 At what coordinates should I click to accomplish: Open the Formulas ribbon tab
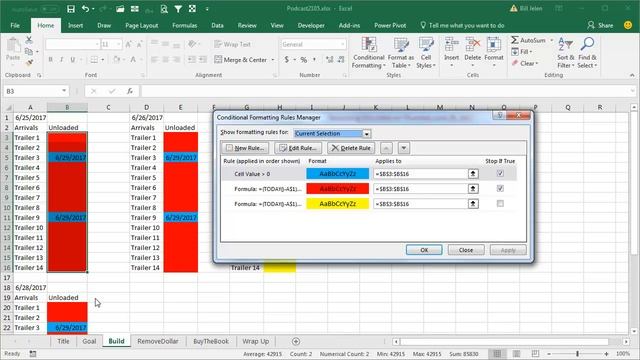(x=184, y=25)
